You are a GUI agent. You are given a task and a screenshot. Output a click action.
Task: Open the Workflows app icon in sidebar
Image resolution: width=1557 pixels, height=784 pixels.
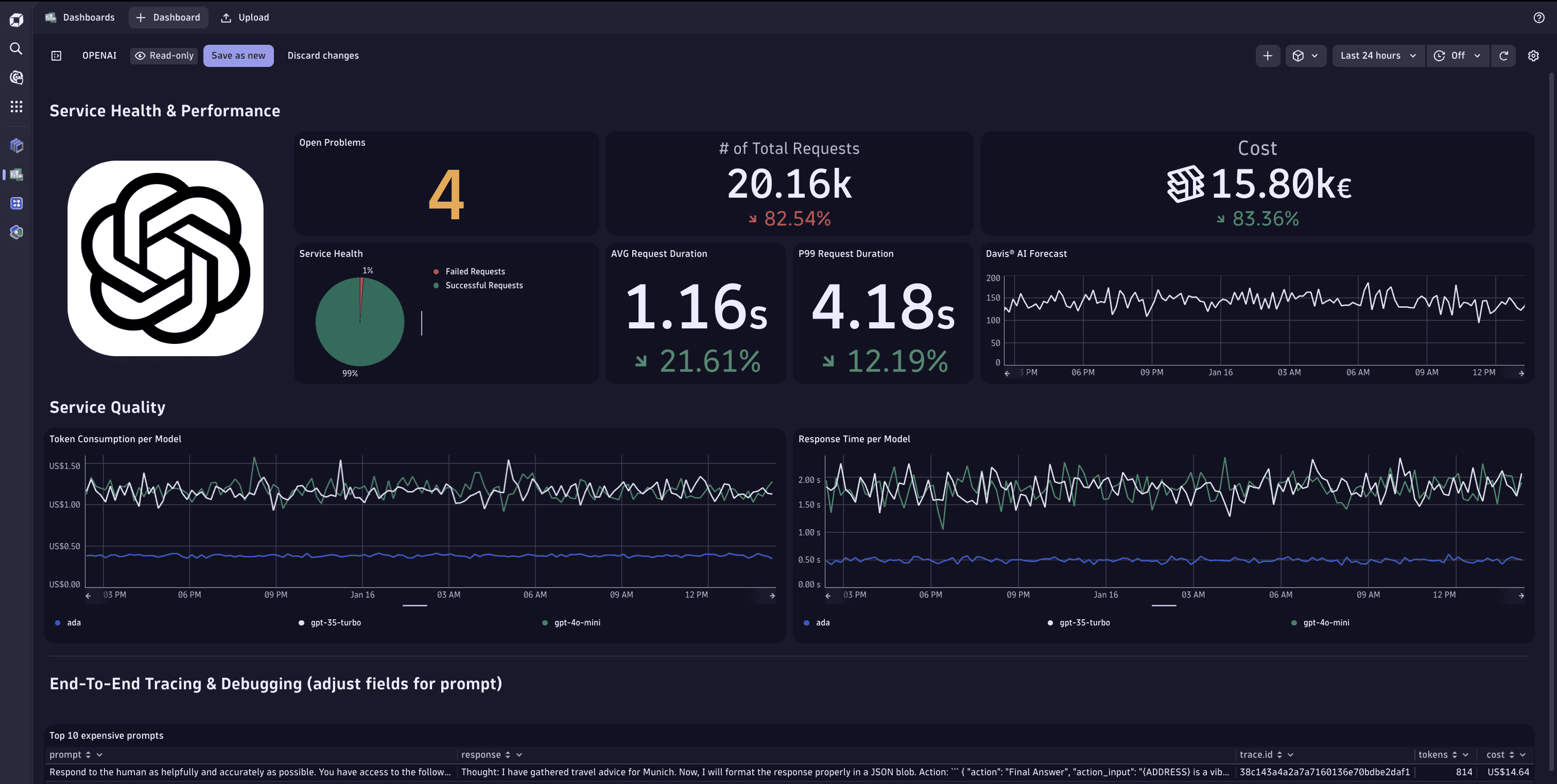[x=16, y=203]
